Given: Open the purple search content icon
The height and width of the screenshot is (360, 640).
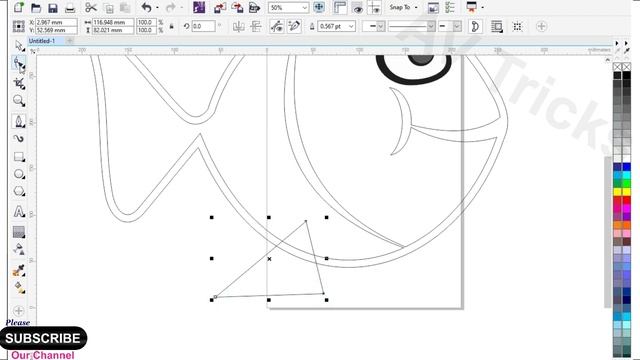Looking at the screenshot, I should [199, 7].
